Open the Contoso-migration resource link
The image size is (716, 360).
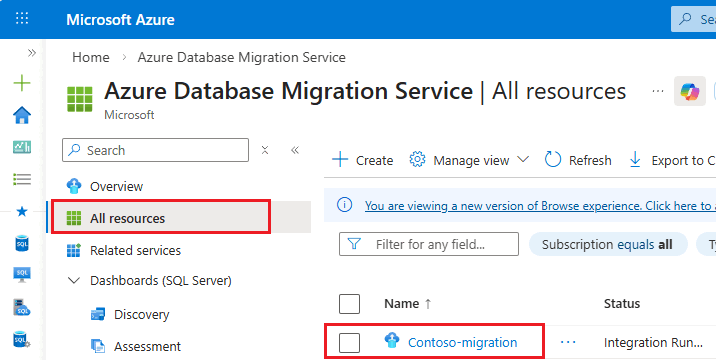pyautogui.click(x=463, y=343)
